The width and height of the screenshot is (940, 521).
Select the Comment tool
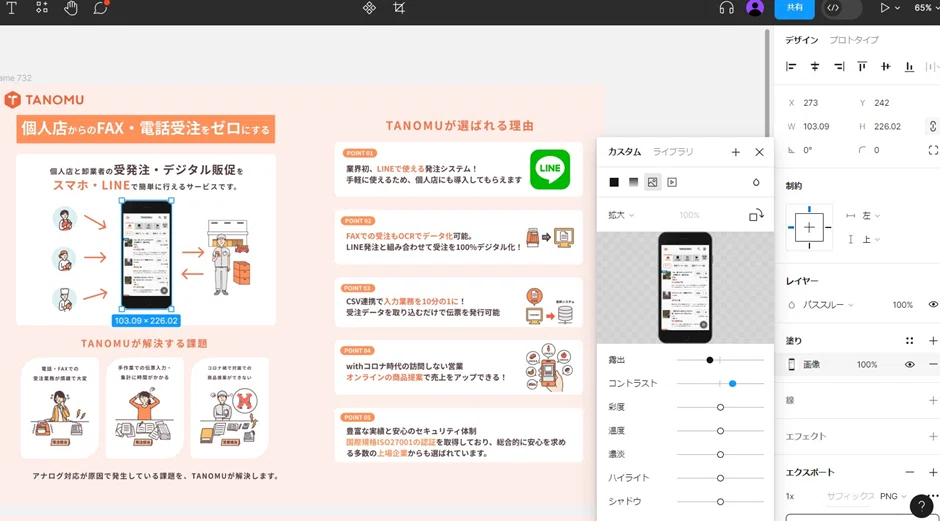[100, 8]
